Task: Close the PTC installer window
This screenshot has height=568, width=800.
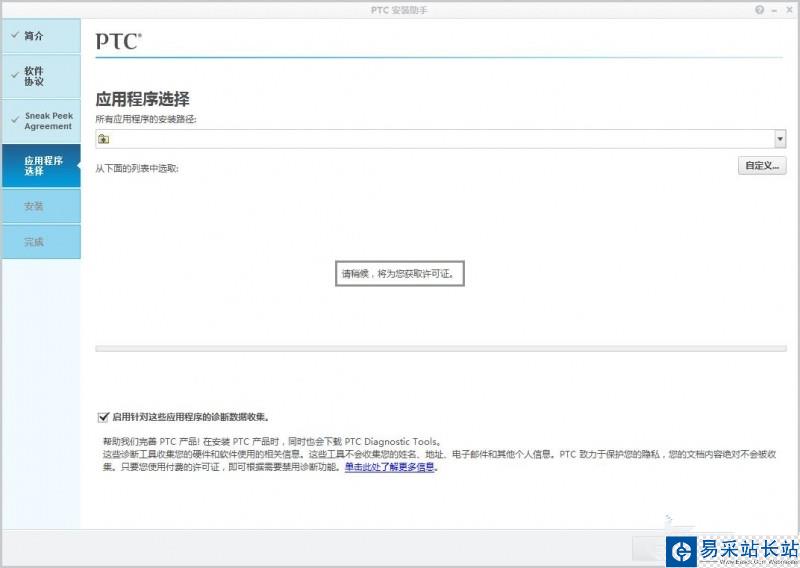Action: click(x=789, y=10)
